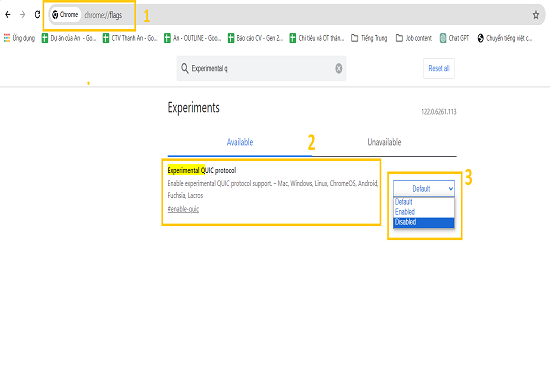550x375 pixels.
Task: Click the magnifier icon in search flags
Action: click(185, 68)
